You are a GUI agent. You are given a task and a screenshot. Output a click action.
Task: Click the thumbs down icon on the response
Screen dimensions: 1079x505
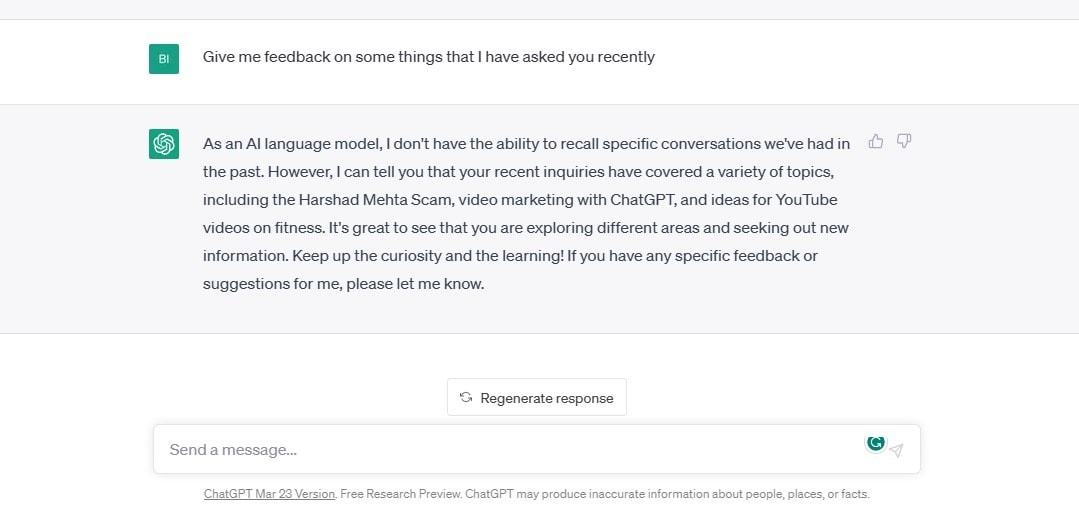coord(904,141)
